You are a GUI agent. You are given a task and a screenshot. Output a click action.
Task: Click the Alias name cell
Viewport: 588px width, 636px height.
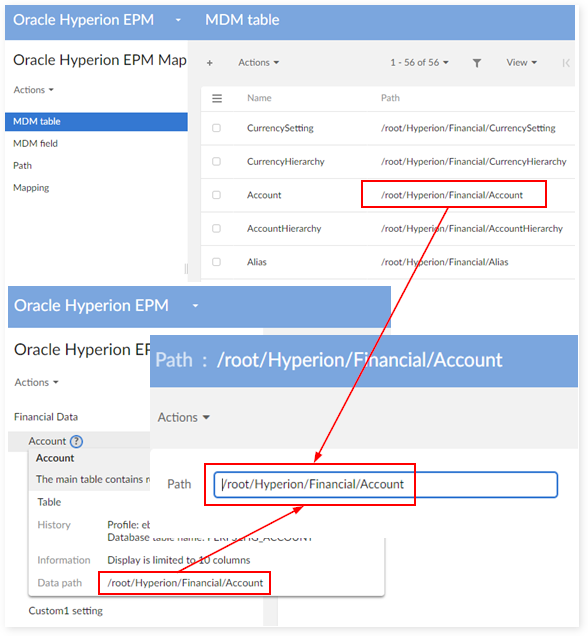coord(257,262)
